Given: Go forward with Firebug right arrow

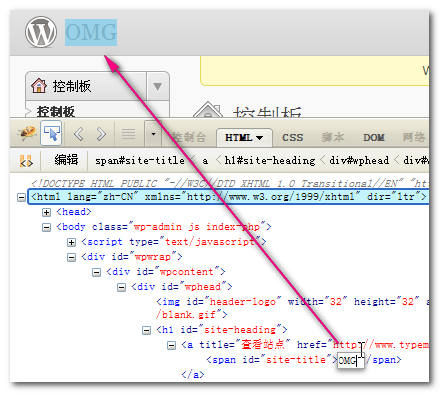Looking at the screenshot, I should click(x=101, y=134).
